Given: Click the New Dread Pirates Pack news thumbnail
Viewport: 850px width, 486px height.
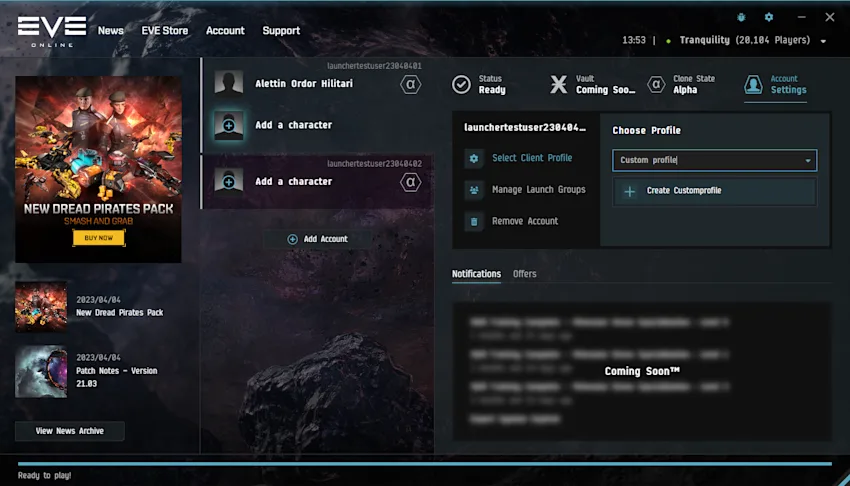Looking at the screenshot, I should 41,307.
